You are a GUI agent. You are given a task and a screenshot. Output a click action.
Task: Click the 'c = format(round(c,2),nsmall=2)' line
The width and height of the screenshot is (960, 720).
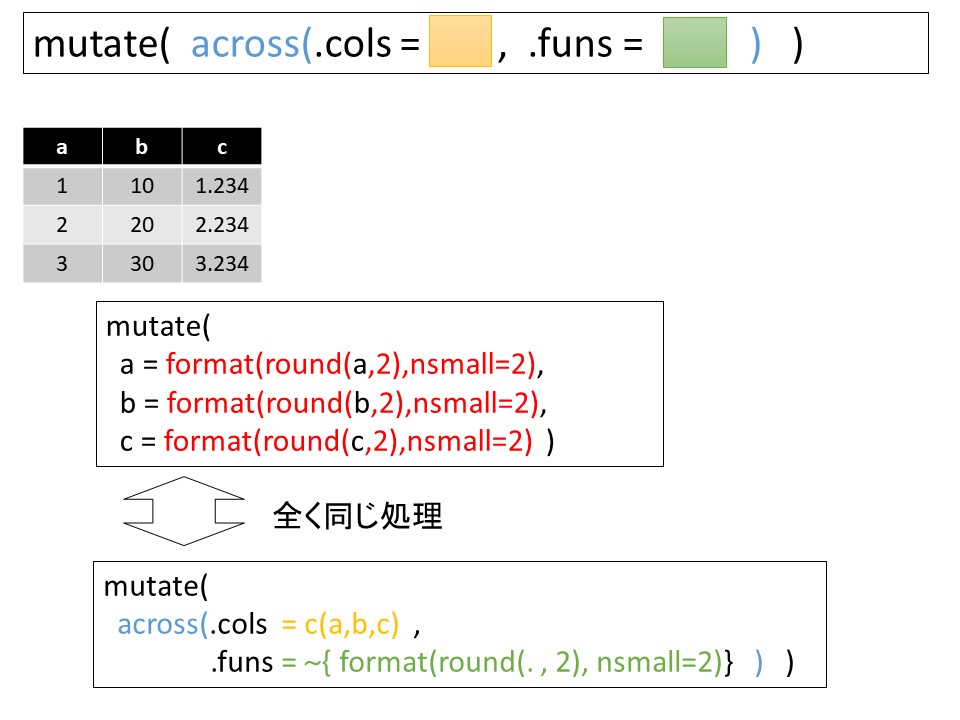[x=336, y=441]
